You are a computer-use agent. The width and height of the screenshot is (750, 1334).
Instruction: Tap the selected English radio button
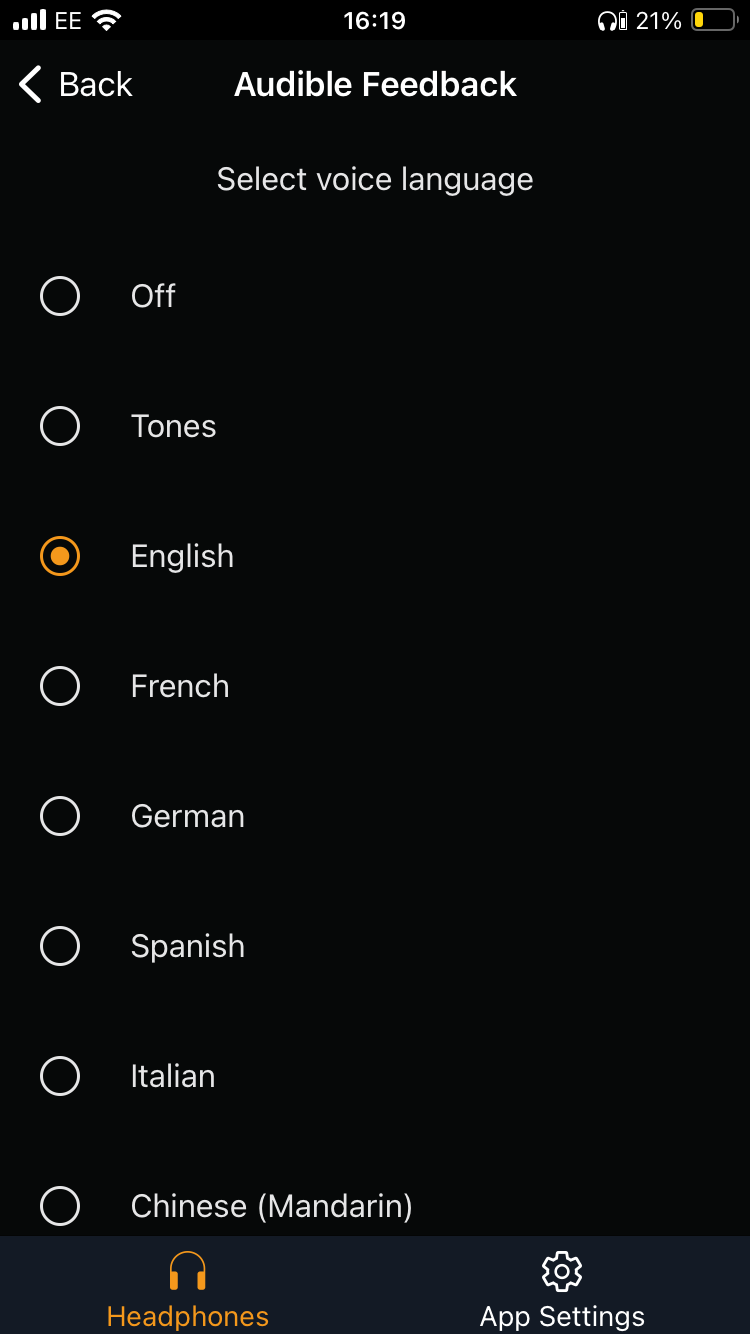(60, 556)
